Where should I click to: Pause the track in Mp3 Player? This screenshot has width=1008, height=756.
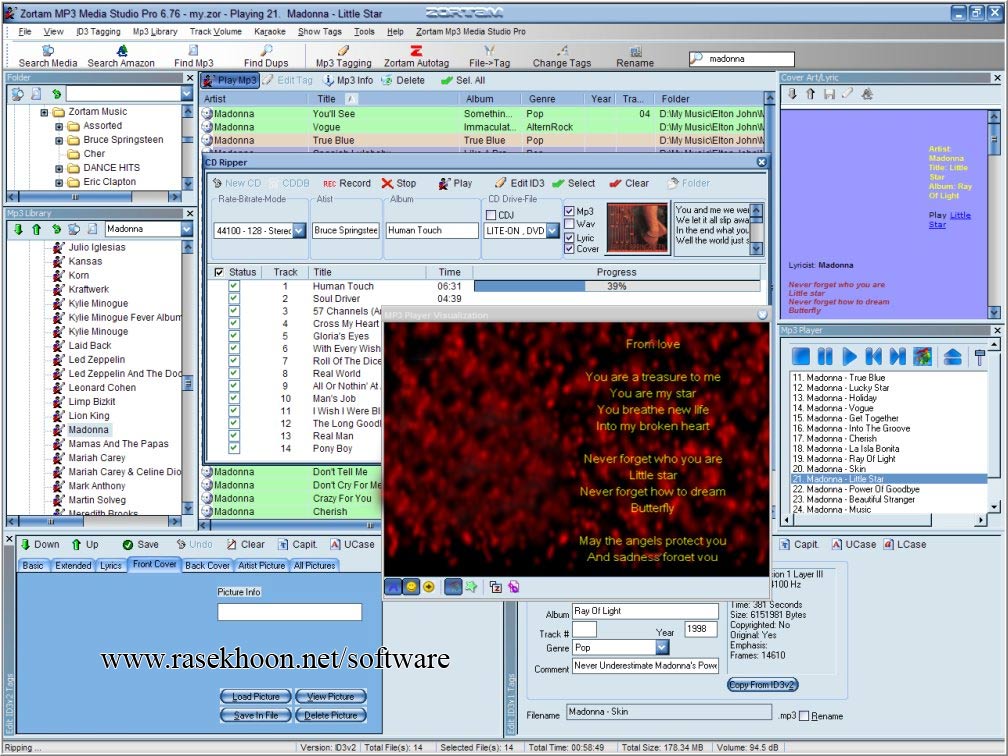click(825, 356)
